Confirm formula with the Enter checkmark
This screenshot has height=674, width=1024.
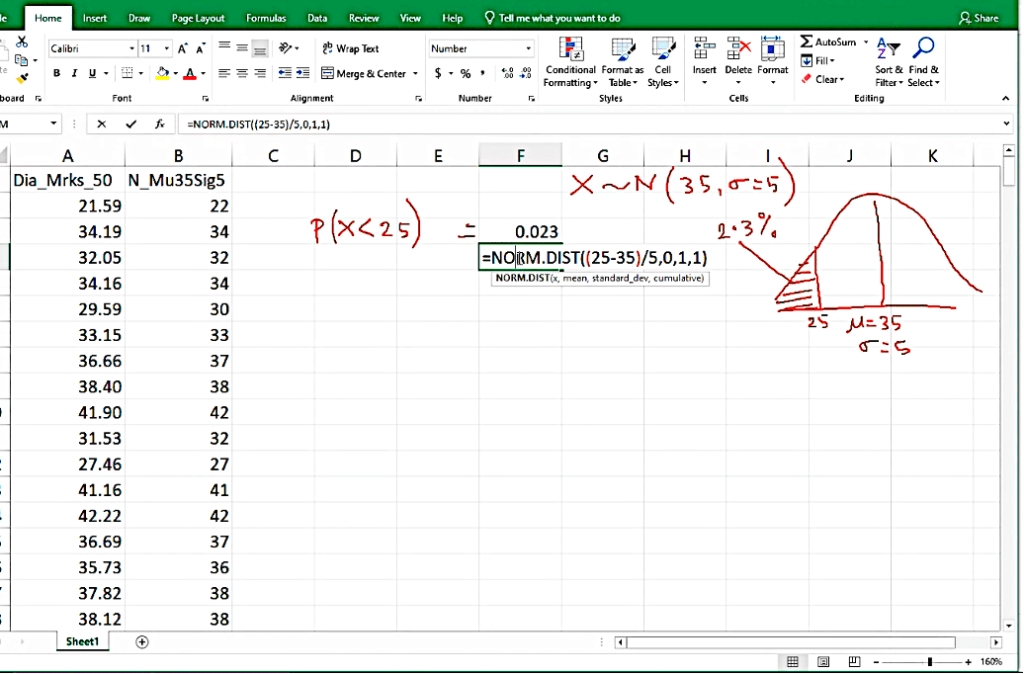[131, 124]
